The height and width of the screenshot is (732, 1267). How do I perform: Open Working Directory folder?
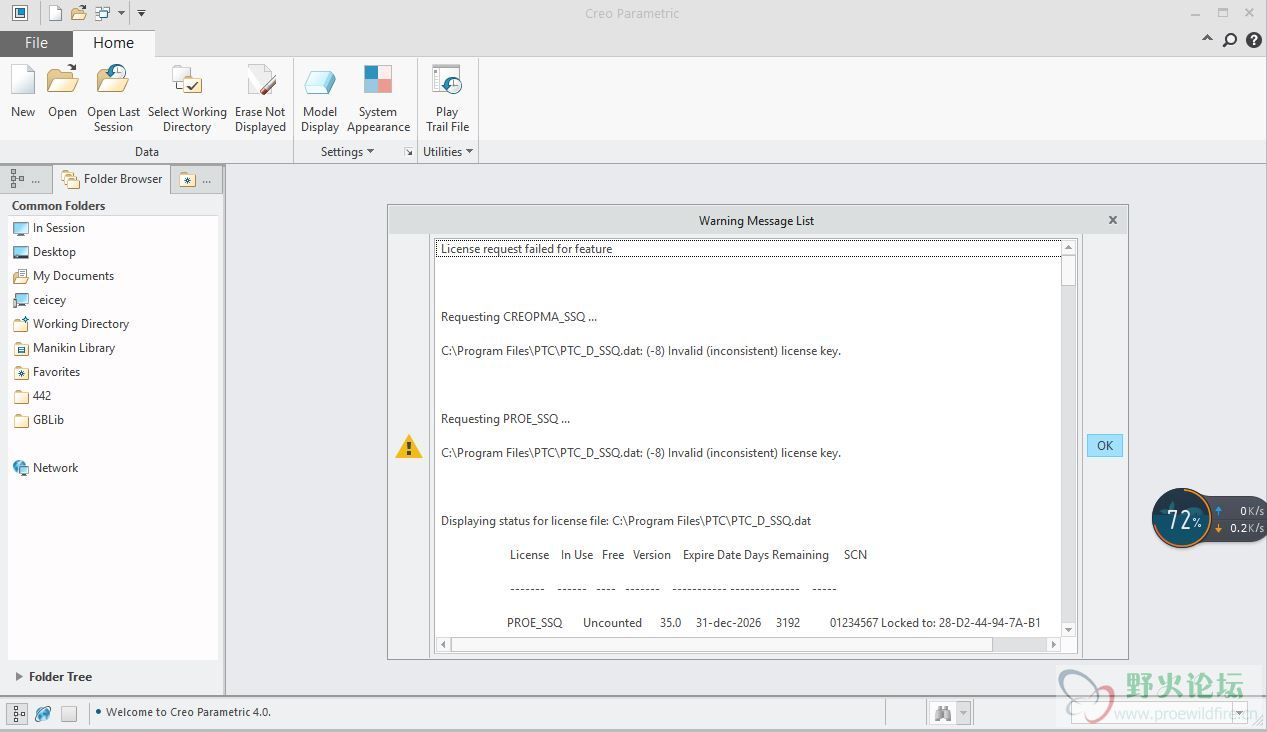(80, 324)
